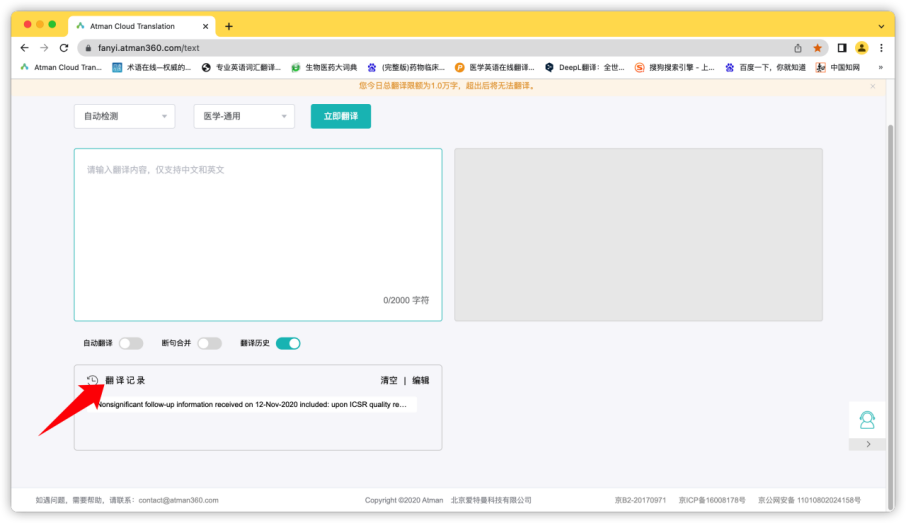Click the browser forward arrow
The image size is (907, 524).
point(44,48)
